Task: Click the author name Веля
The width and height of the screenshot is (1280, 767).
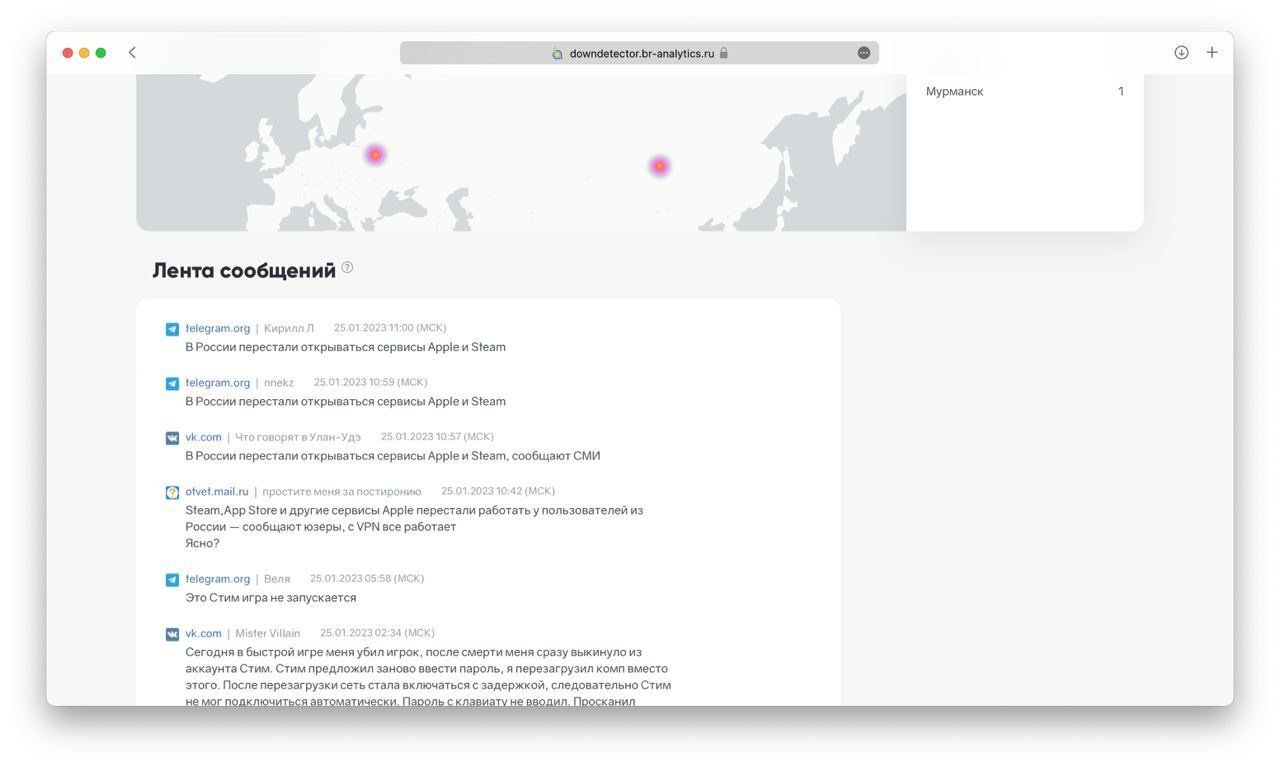Action: [x=277, y=578]
